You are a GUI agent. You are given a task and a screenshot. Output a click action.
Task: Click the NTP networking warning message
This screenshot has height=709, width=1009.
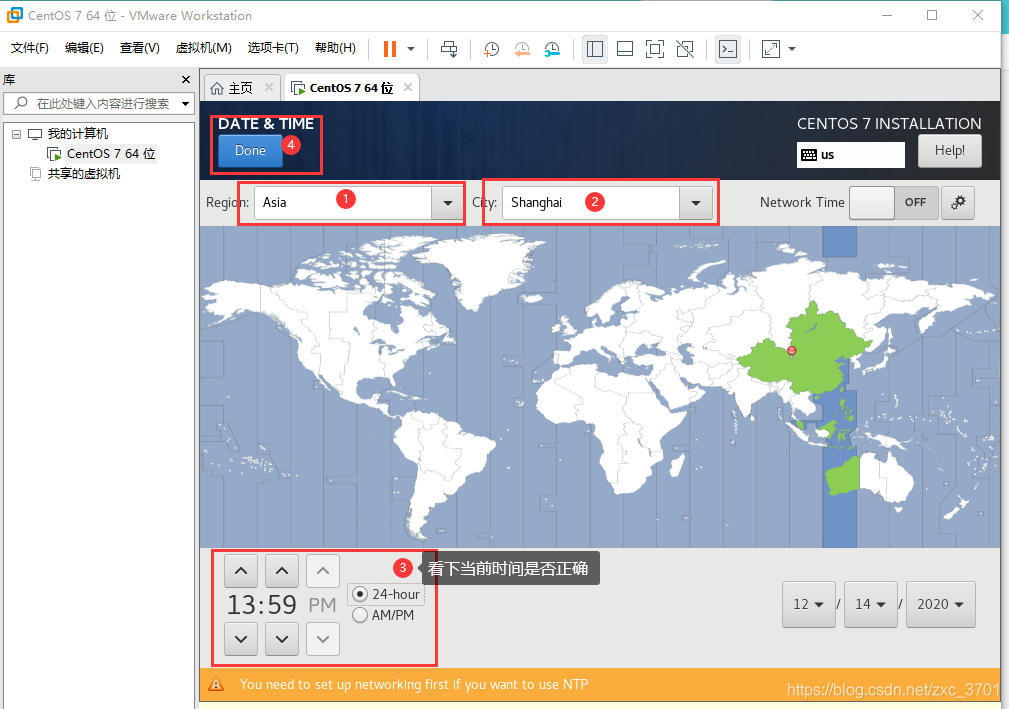coord(414,685)
